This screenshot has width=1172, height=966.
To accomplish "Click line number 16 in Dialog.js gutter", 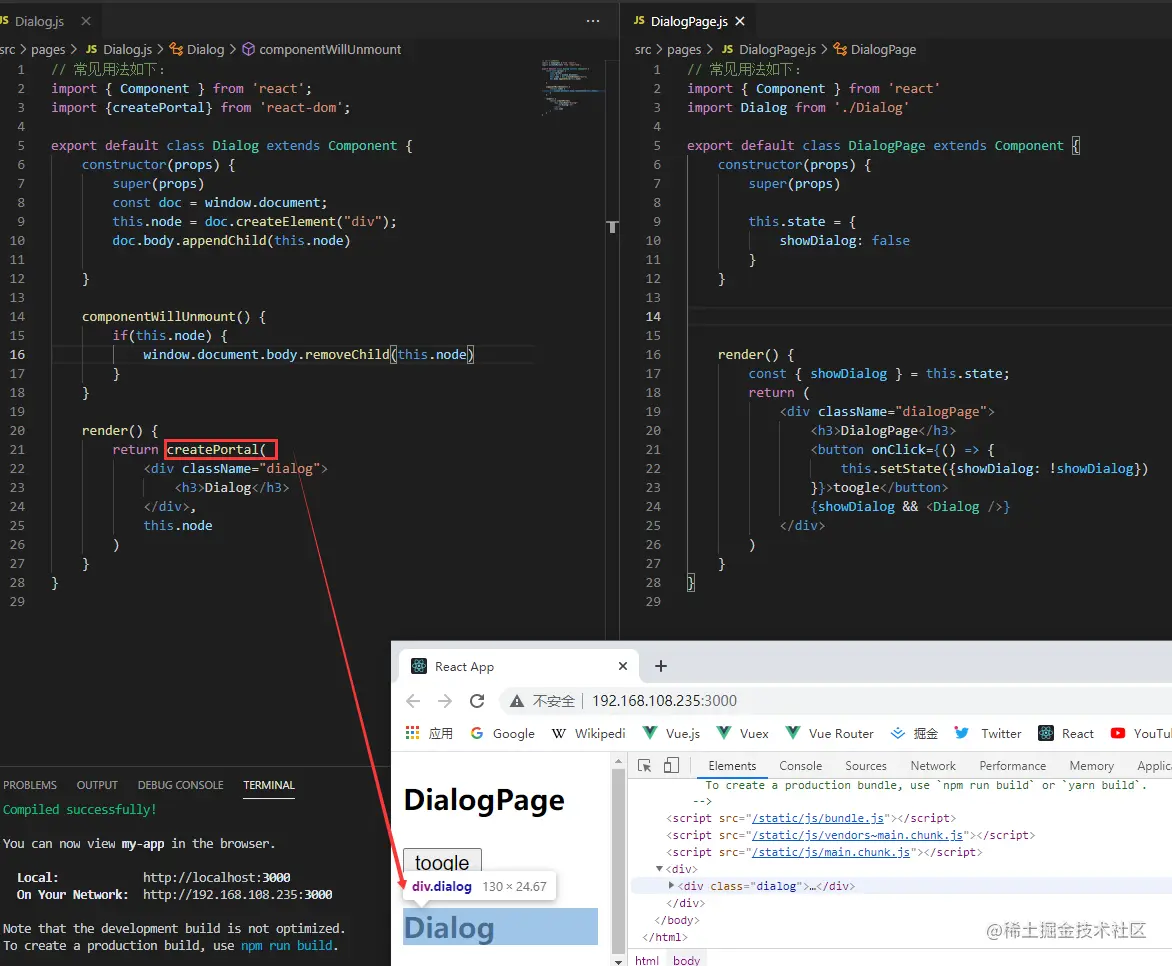I will click(x=17, y=354).
